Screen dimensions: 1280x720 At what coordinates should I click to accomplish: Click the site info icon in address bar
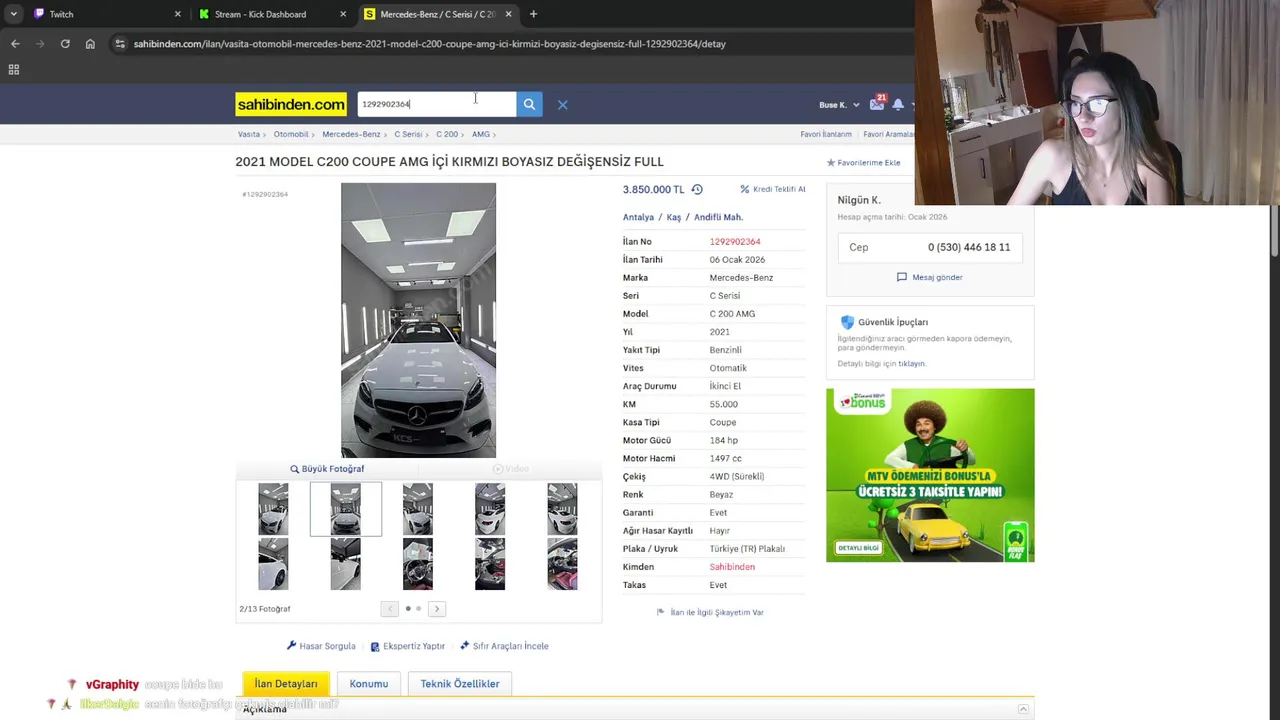[120, 44]
